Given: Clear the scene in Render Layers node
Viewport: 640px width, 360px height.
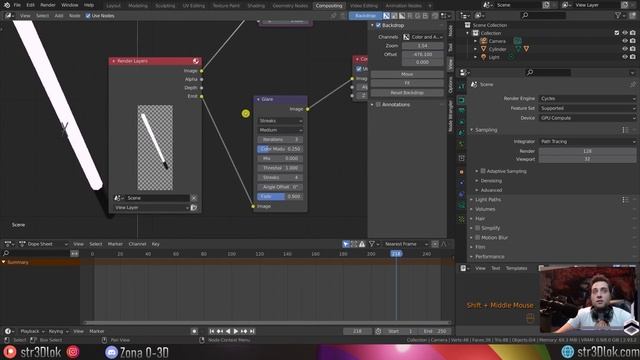Looking at the screenshot, I should coord(194,198).
